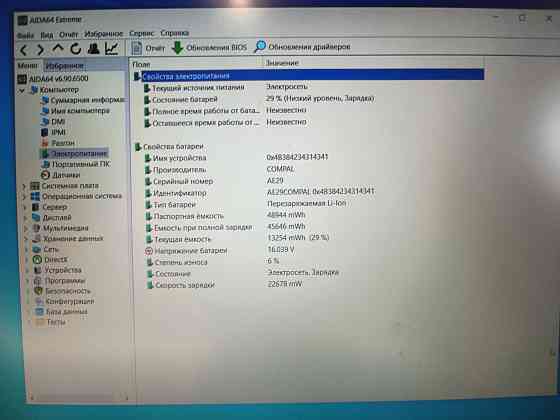Screen dimensions: 560x420
Task: Open the Избранное menu in menu bar
Action: [104, 34]
